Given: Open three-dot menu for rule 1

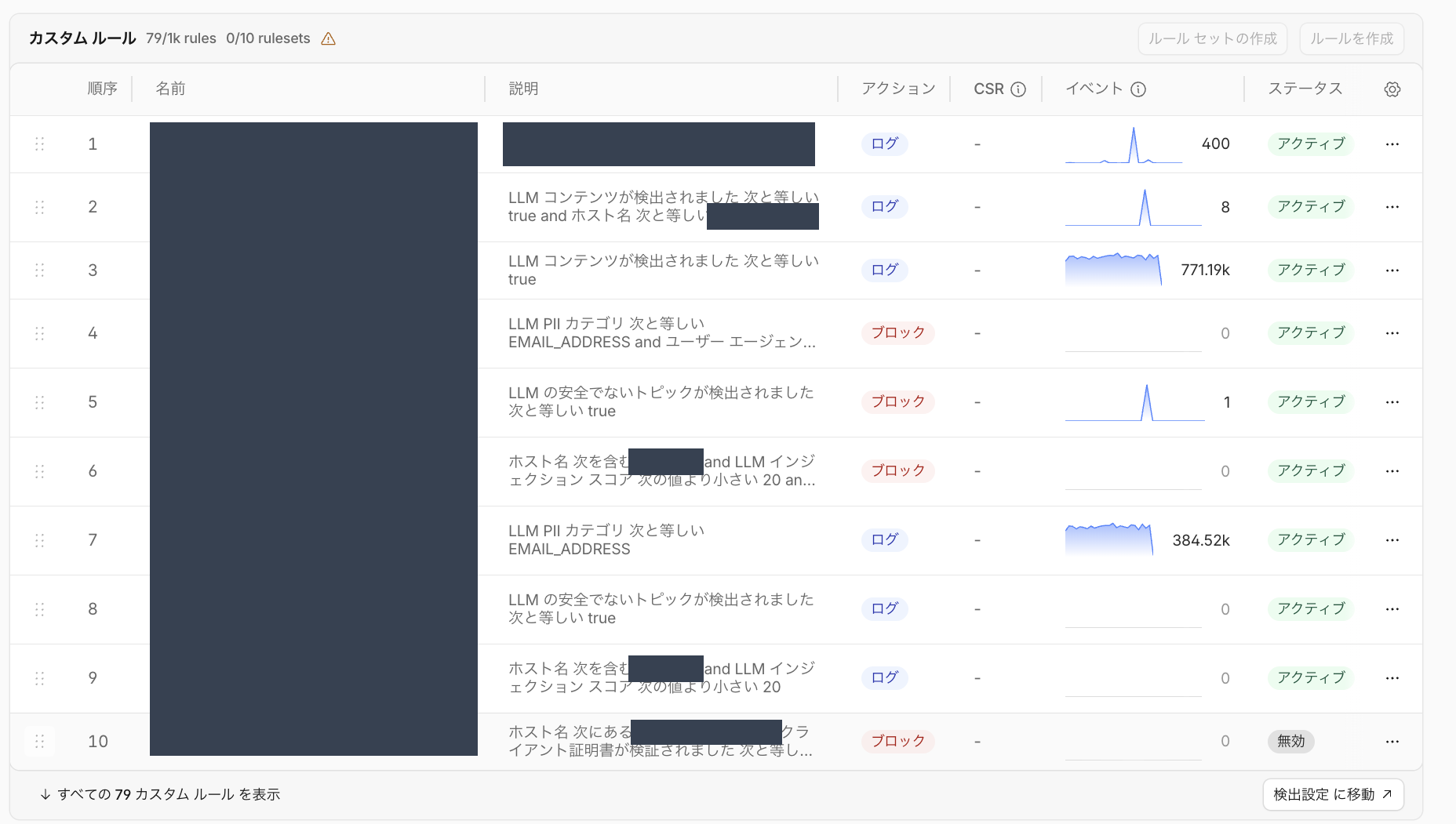Looking at the screenshot, I should (1392, 144).
